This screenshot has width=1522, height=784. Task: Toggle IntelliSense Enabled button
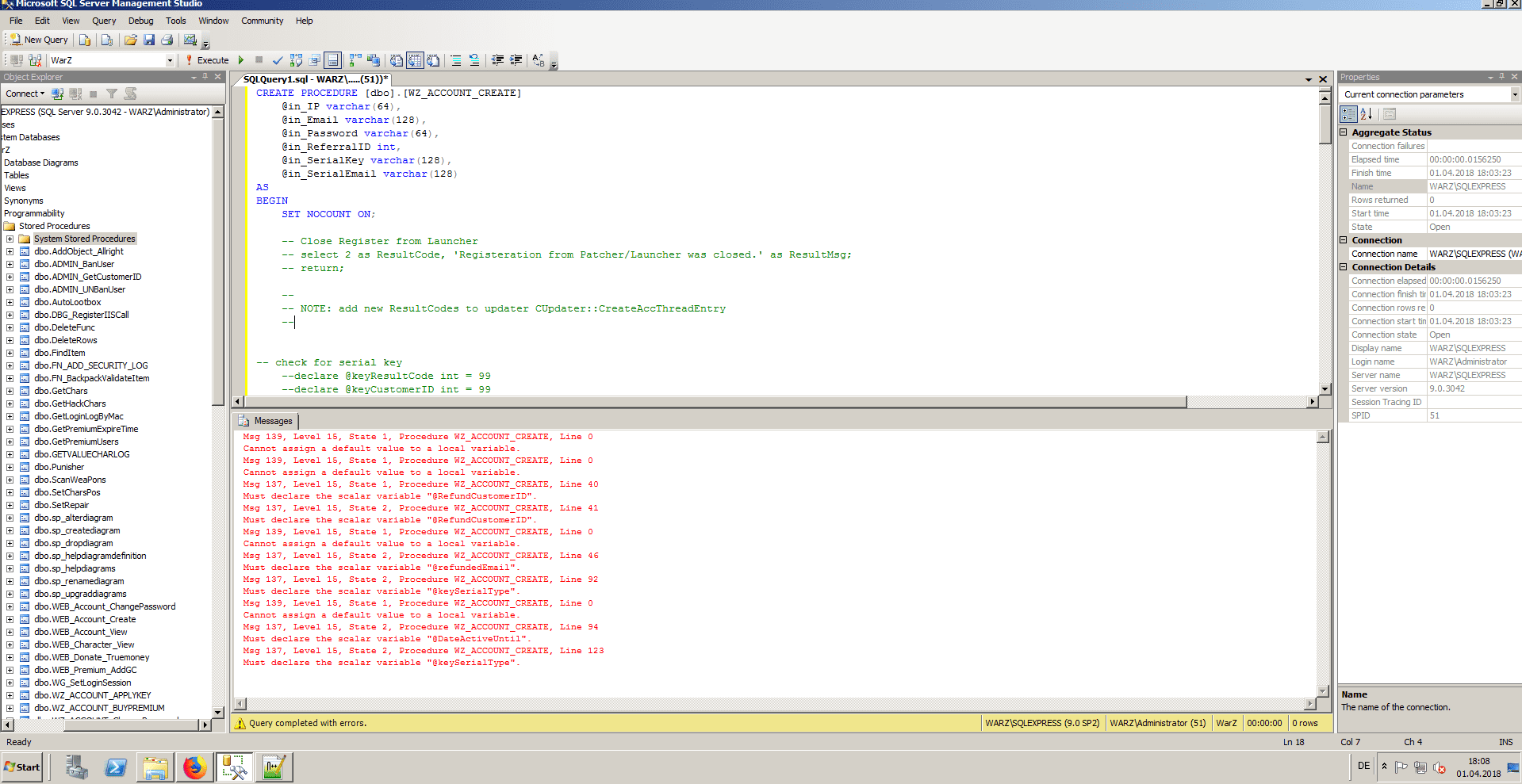pos(333,60)
